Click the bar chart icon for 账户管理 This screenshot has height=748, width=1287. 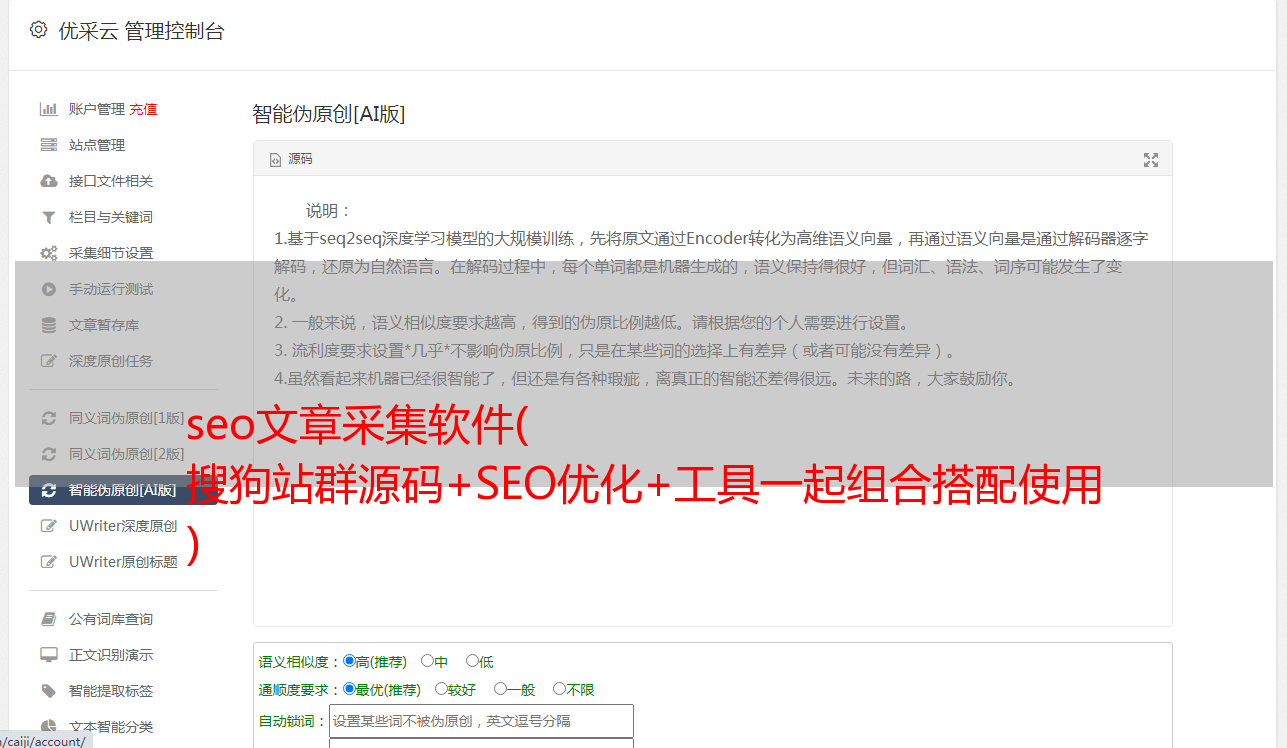tap(48, 109)
